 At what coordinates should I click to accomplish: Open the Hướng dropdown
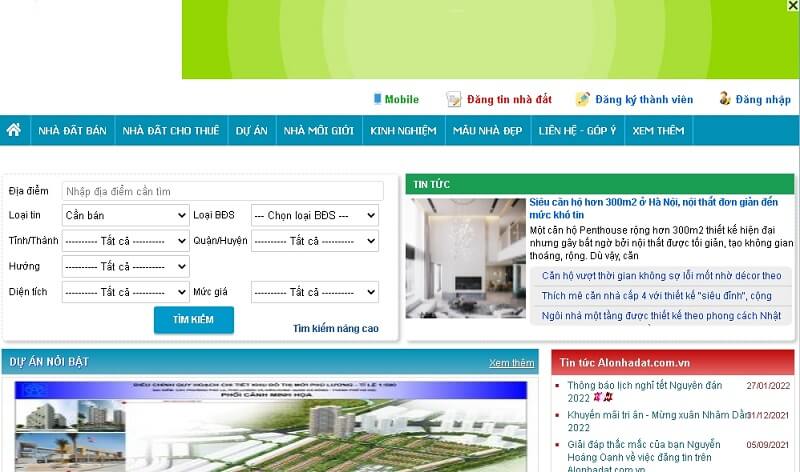[x=126, y=266]
